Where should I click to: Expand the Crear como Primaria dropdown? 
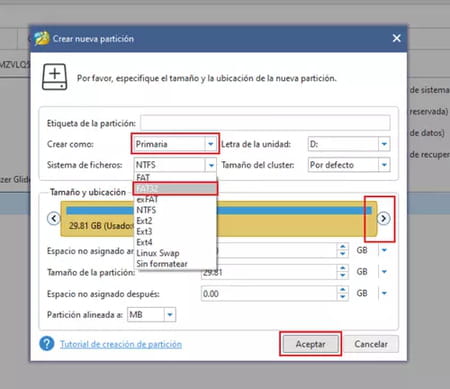click(x=211, y=144)
